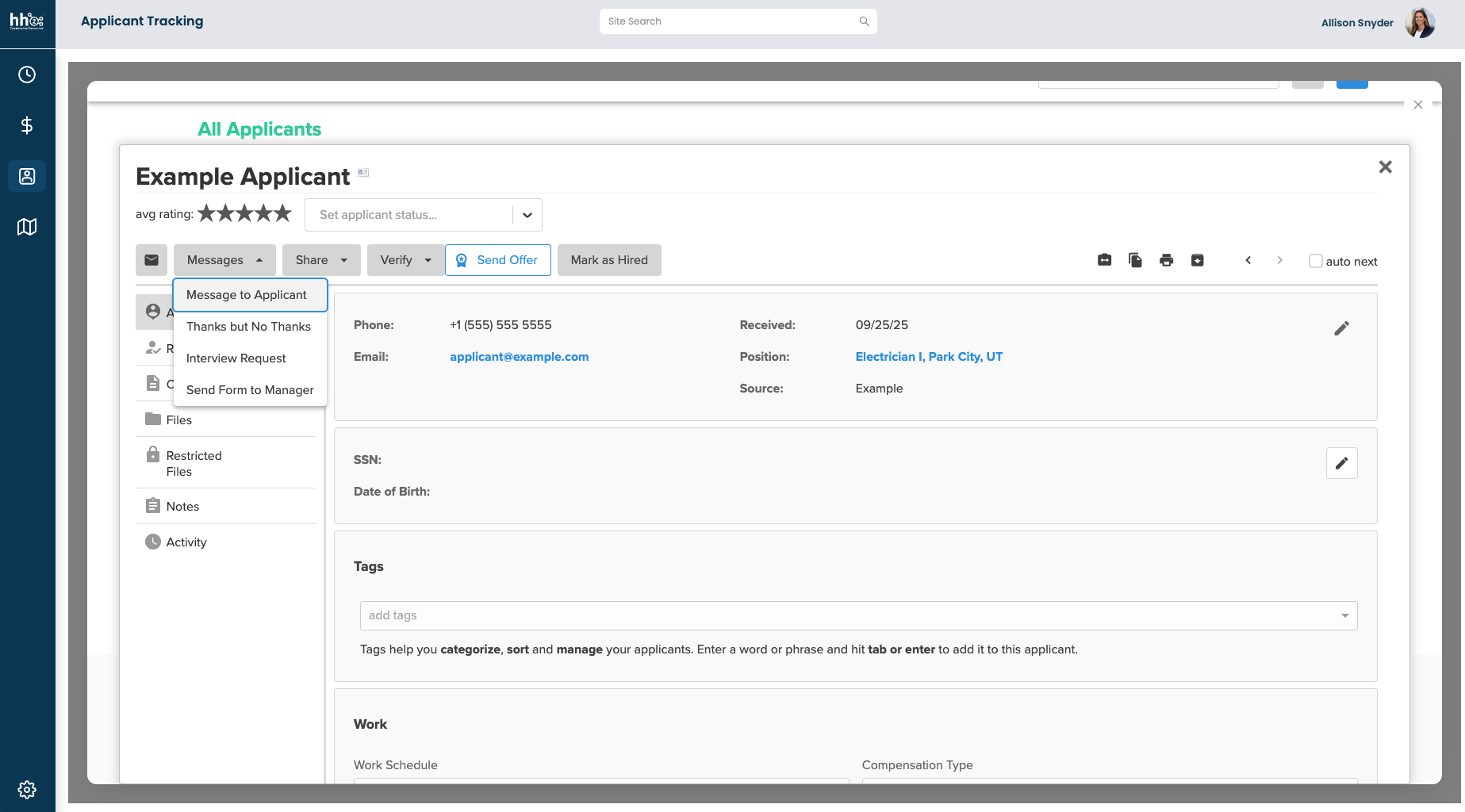Click the Send Offer button
This screenshot has width=1465, height=812.
(x=498, y=260)
